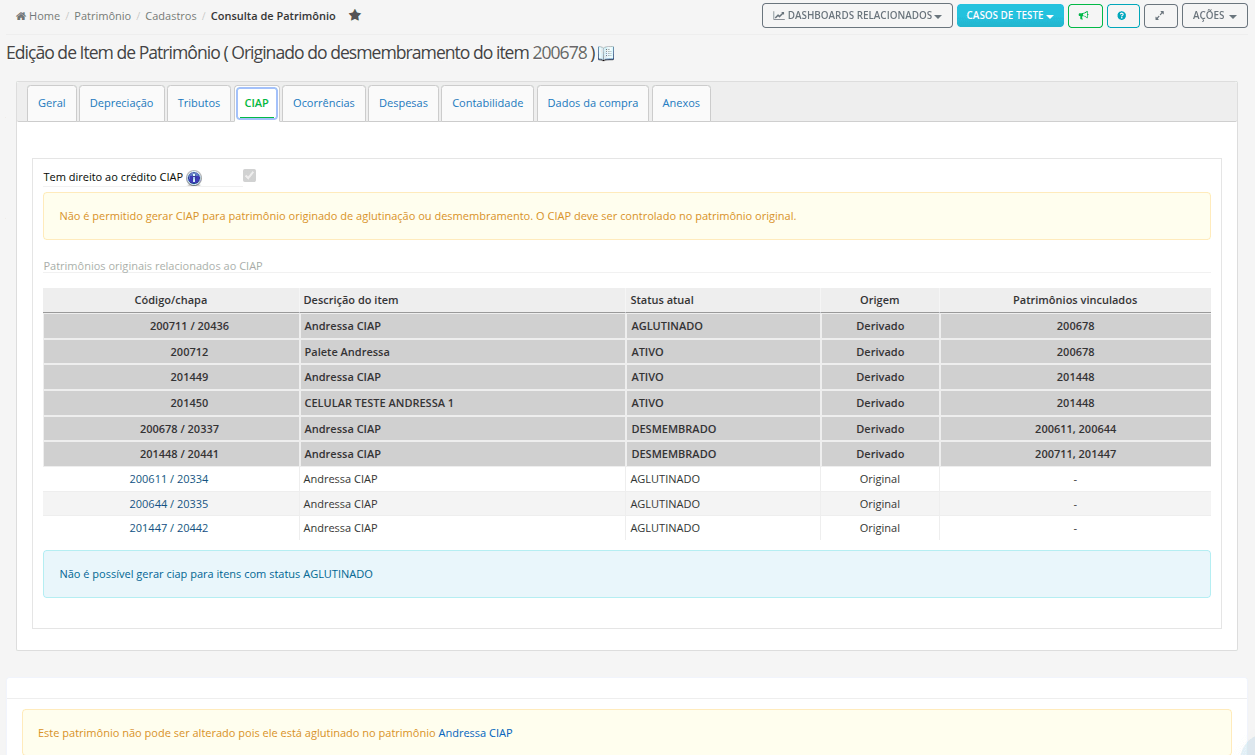
Task: Open the Ocorrências tab
Action: [x=324, y=103]
